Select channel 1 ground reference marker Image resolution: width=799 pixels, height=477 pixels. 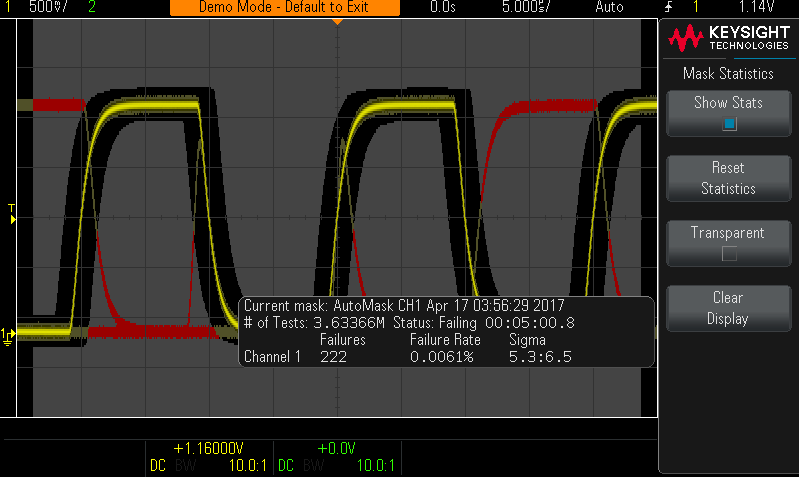pyautogui.click(x=8, y=334)
